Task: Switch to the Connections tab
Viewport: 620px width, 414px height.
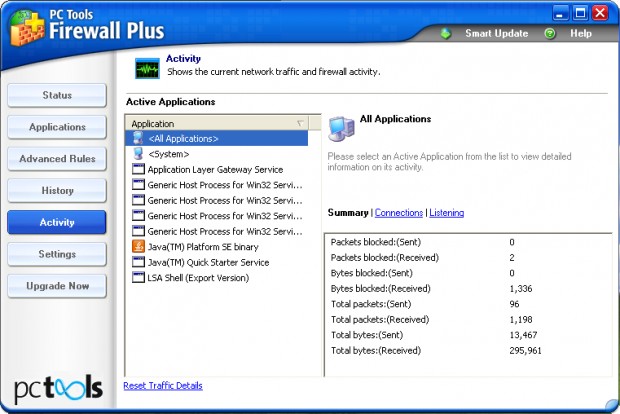Action: coord(398,213)
